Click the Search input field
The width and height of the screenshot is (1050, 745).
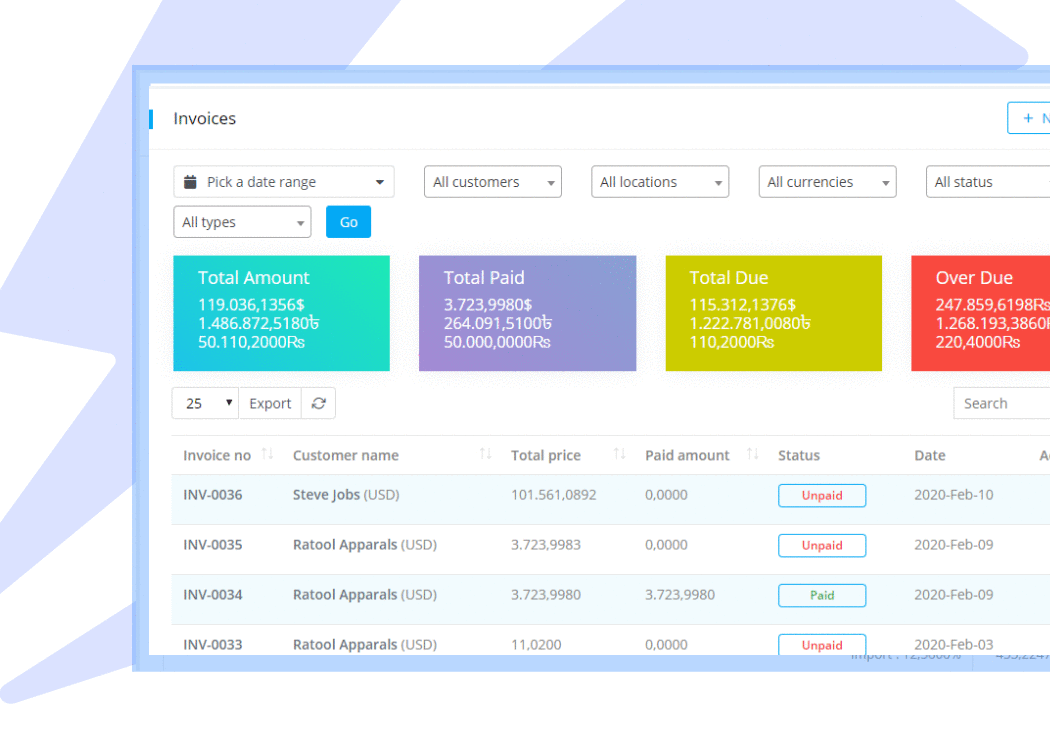pos(1000,403)
